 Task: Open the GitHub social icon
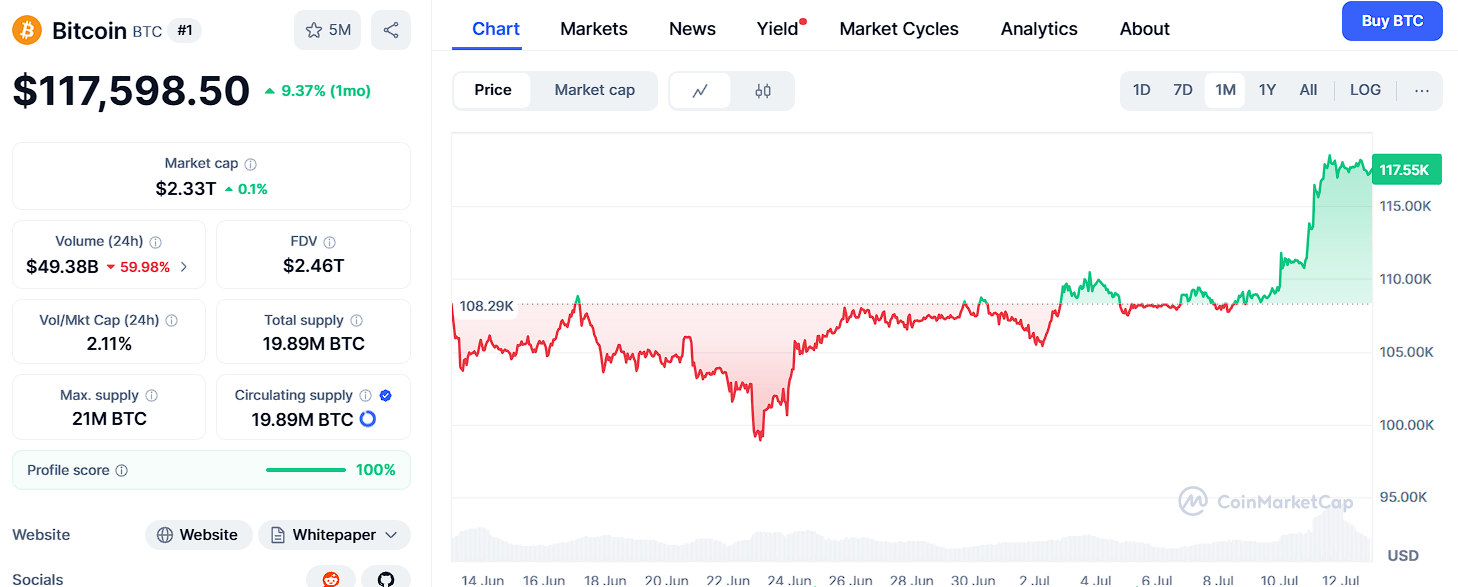pyautogui.click(x=386, y=578)
